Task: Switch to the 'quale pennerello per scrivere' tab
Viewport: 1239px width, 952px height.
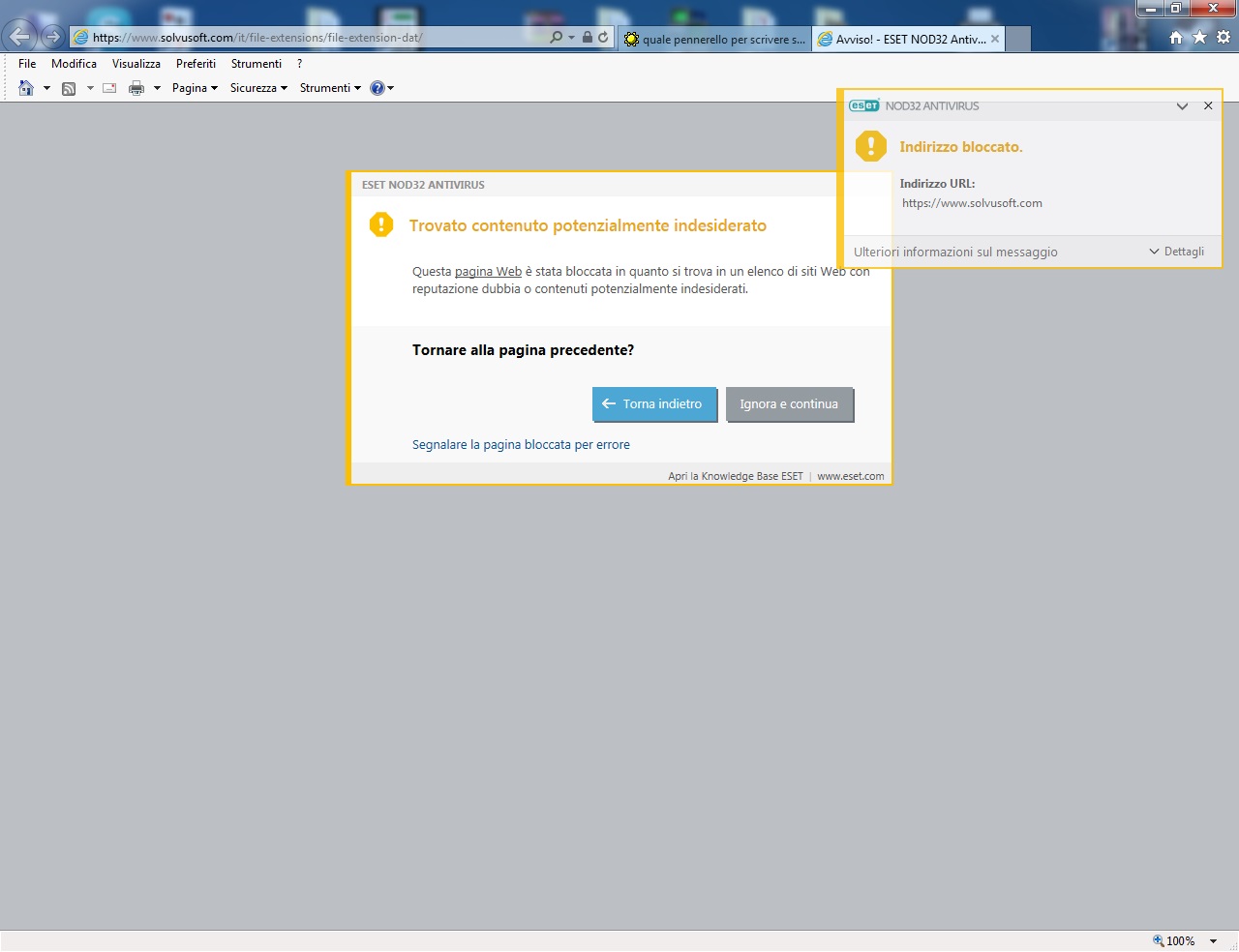Action: click(714, 39)
